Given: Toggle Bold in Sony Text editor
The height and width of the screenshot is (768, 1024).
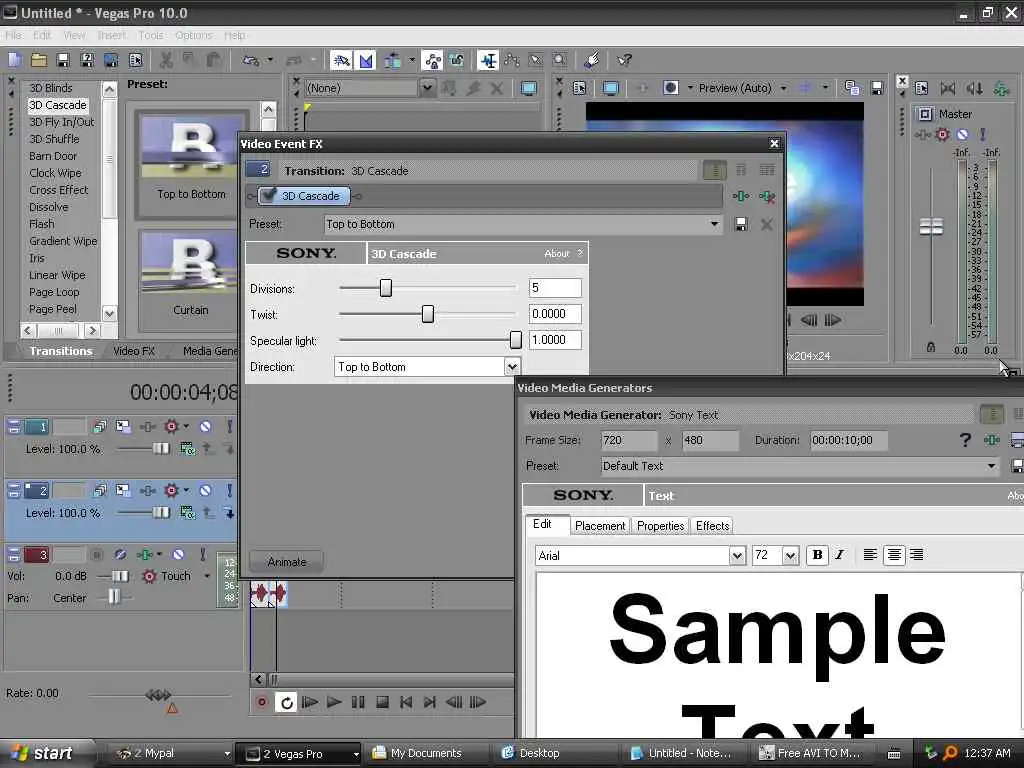Looking at the screenshot, I should 817,555.
